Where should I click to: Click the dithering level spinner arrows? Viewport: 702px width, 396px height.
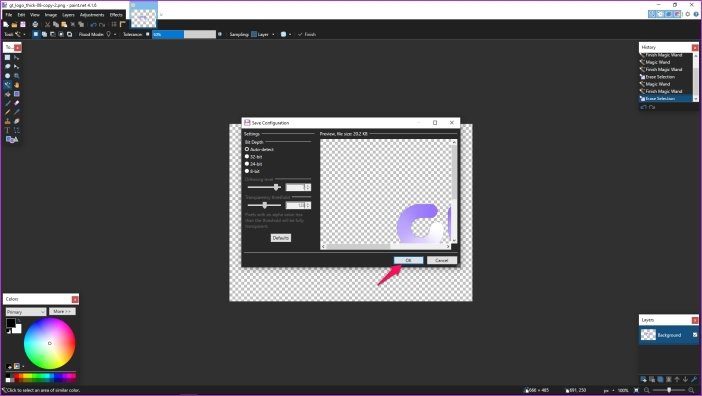(x=308, y=187)
